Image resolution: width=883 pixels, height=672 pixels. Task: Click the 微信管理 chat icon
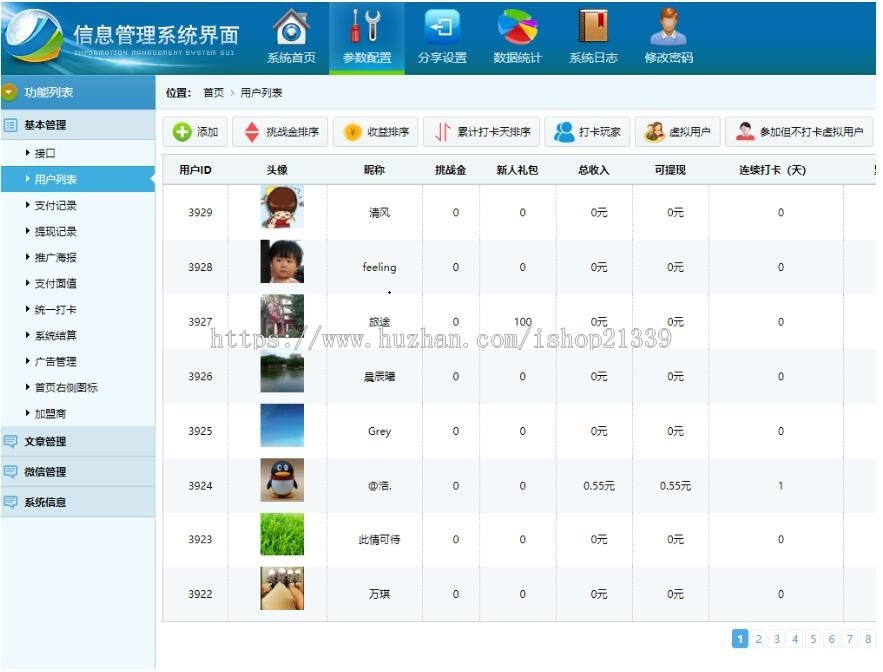(x=11, y=471)
